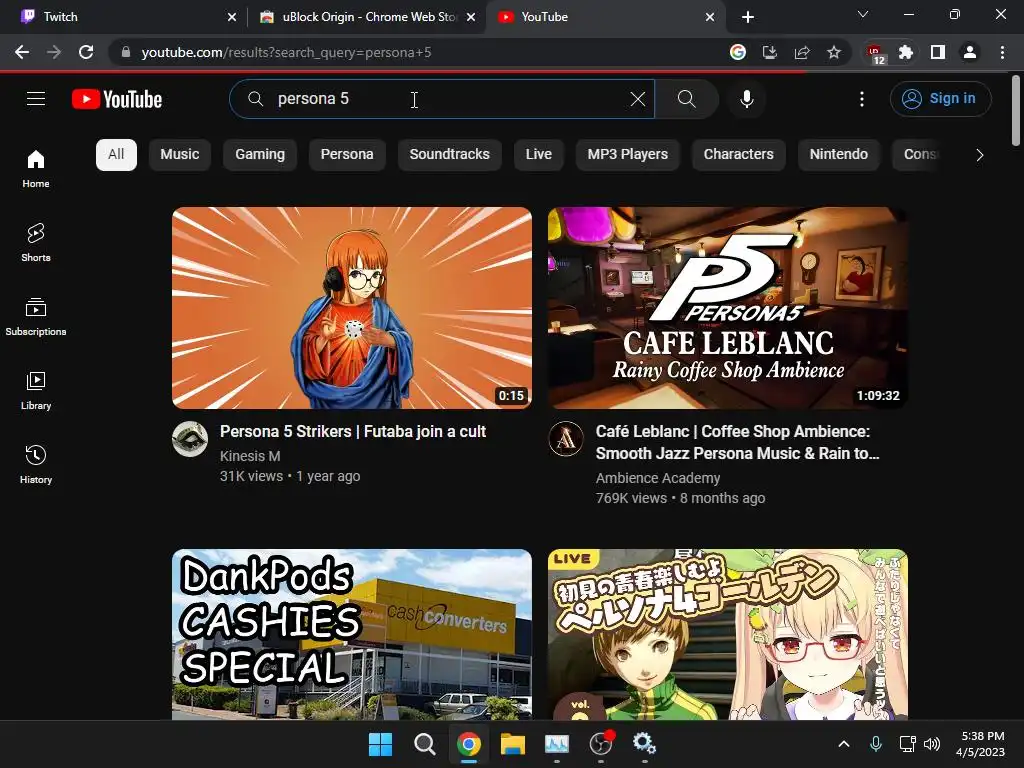The image size is (1024, 768).
Task: Select the Persona filter chip
Action: tap(347, 155)
